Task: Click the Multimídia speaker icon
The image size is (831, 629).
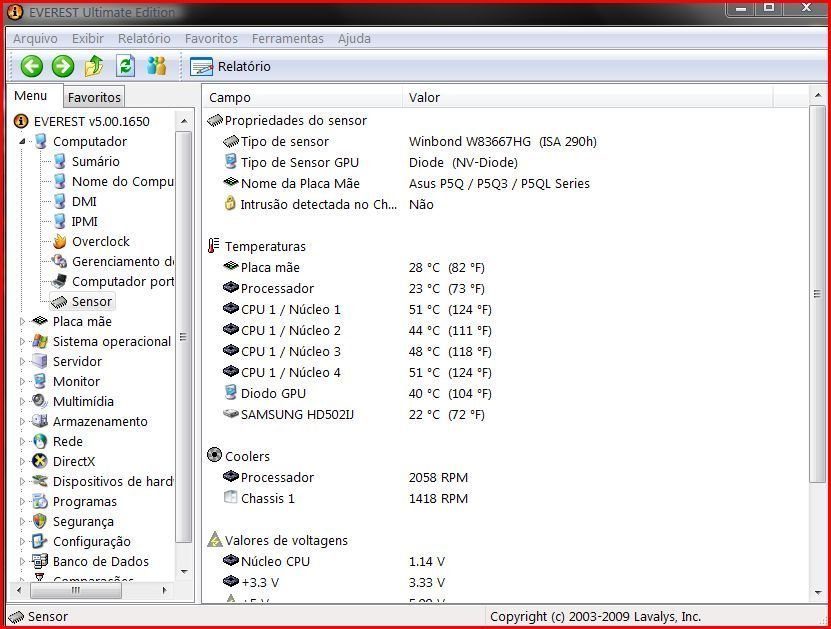Action: (x=40, y=401)
